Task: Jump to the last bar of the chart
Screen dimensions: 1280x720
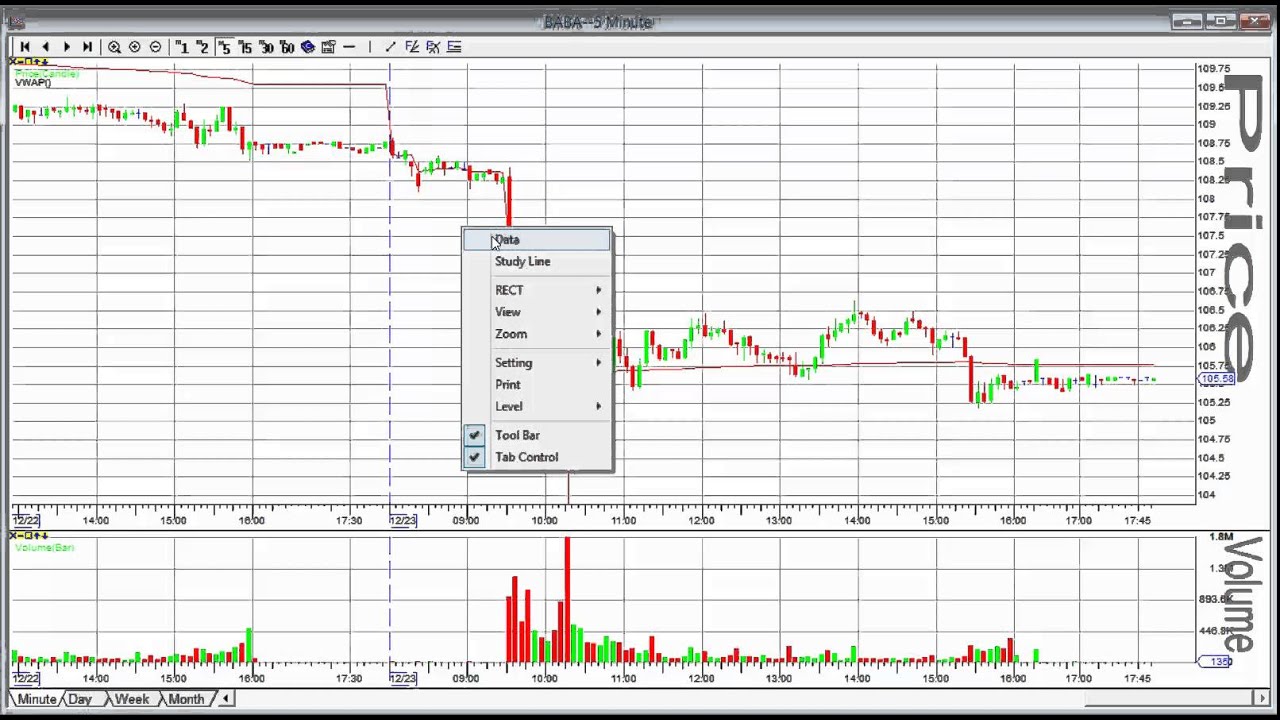Action: point(87,47)
